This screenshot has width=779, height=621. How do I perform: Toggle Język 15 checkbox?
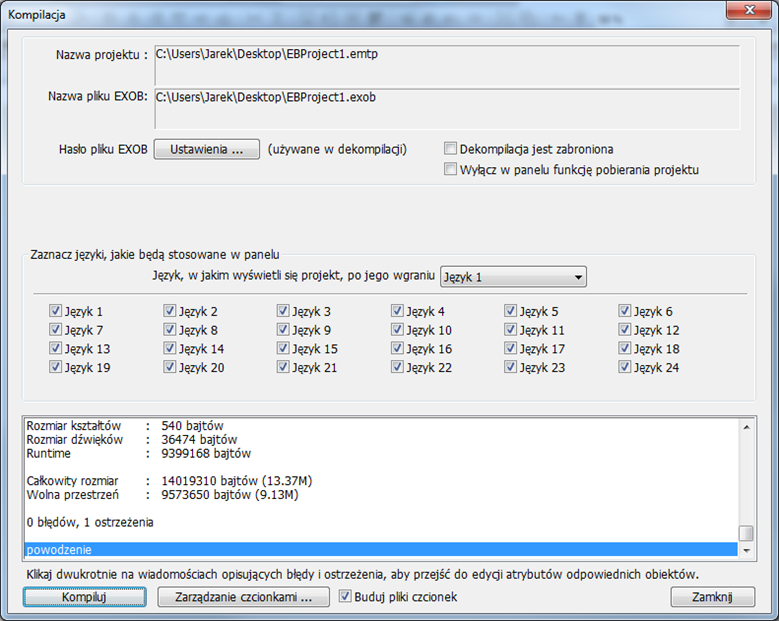click(x=283, y=348)
